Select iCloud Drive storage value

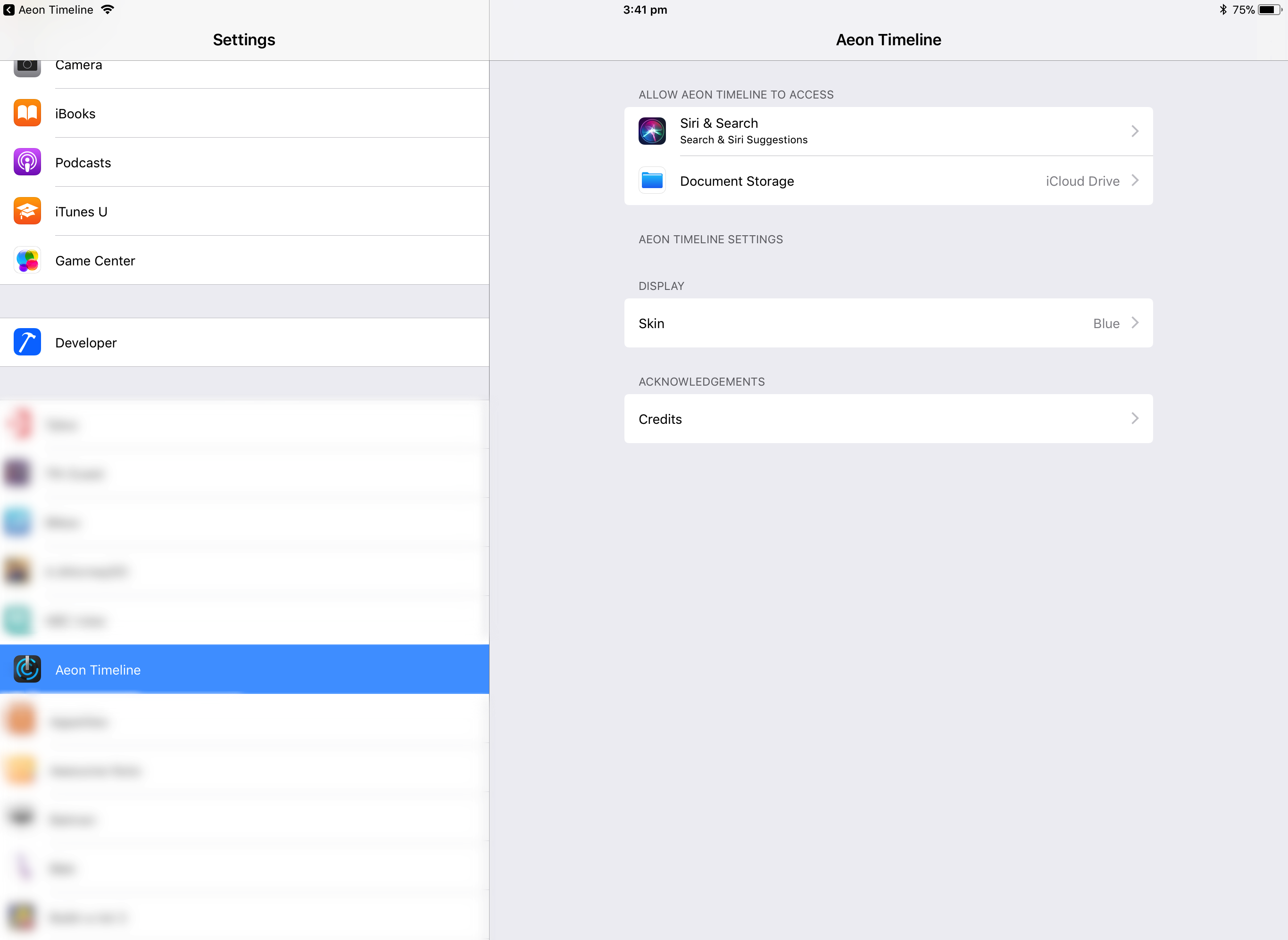[x=1082, y=181]
